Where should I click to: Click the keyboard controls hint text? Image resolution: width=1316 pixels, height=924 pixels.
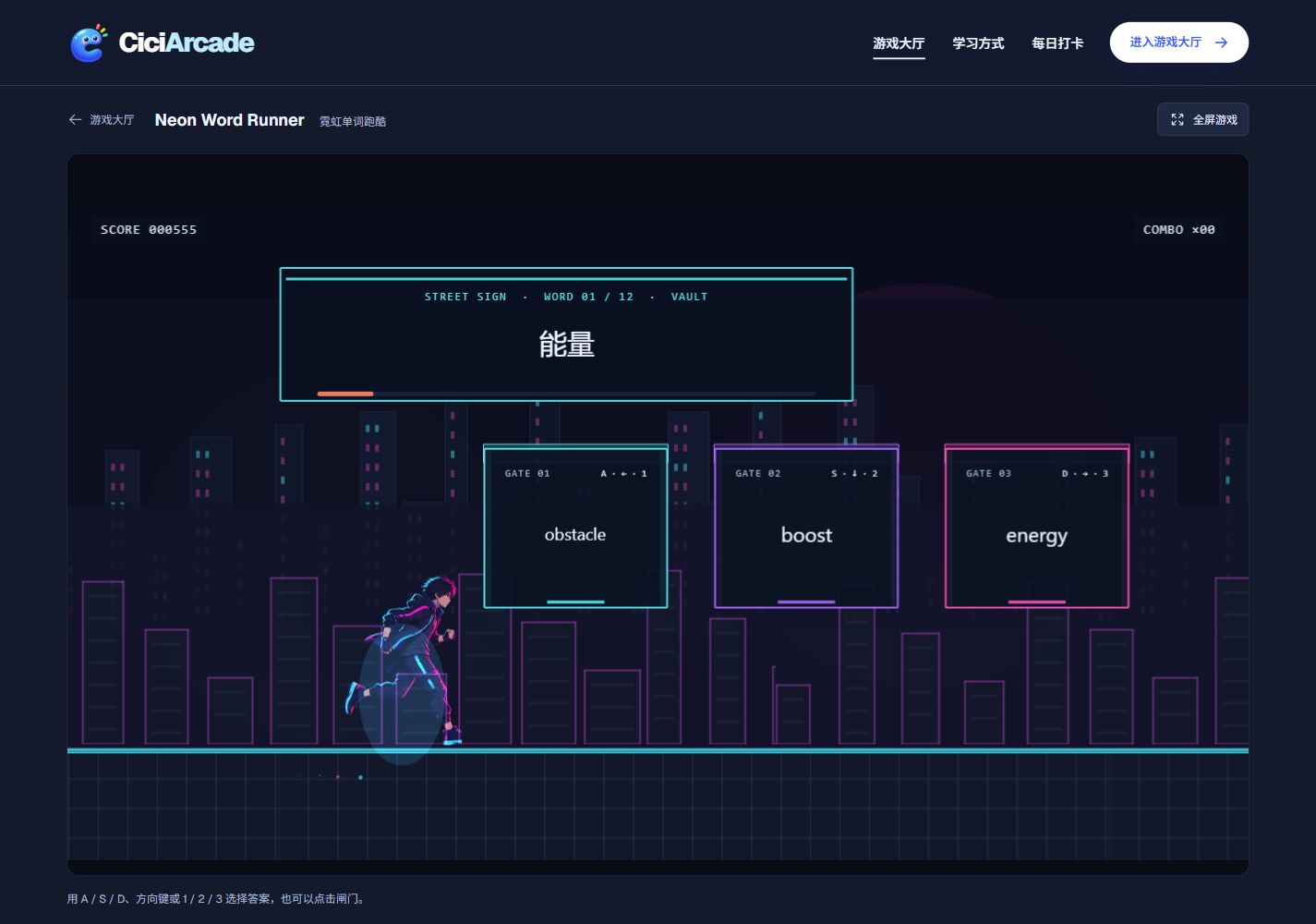coord(216,898)
